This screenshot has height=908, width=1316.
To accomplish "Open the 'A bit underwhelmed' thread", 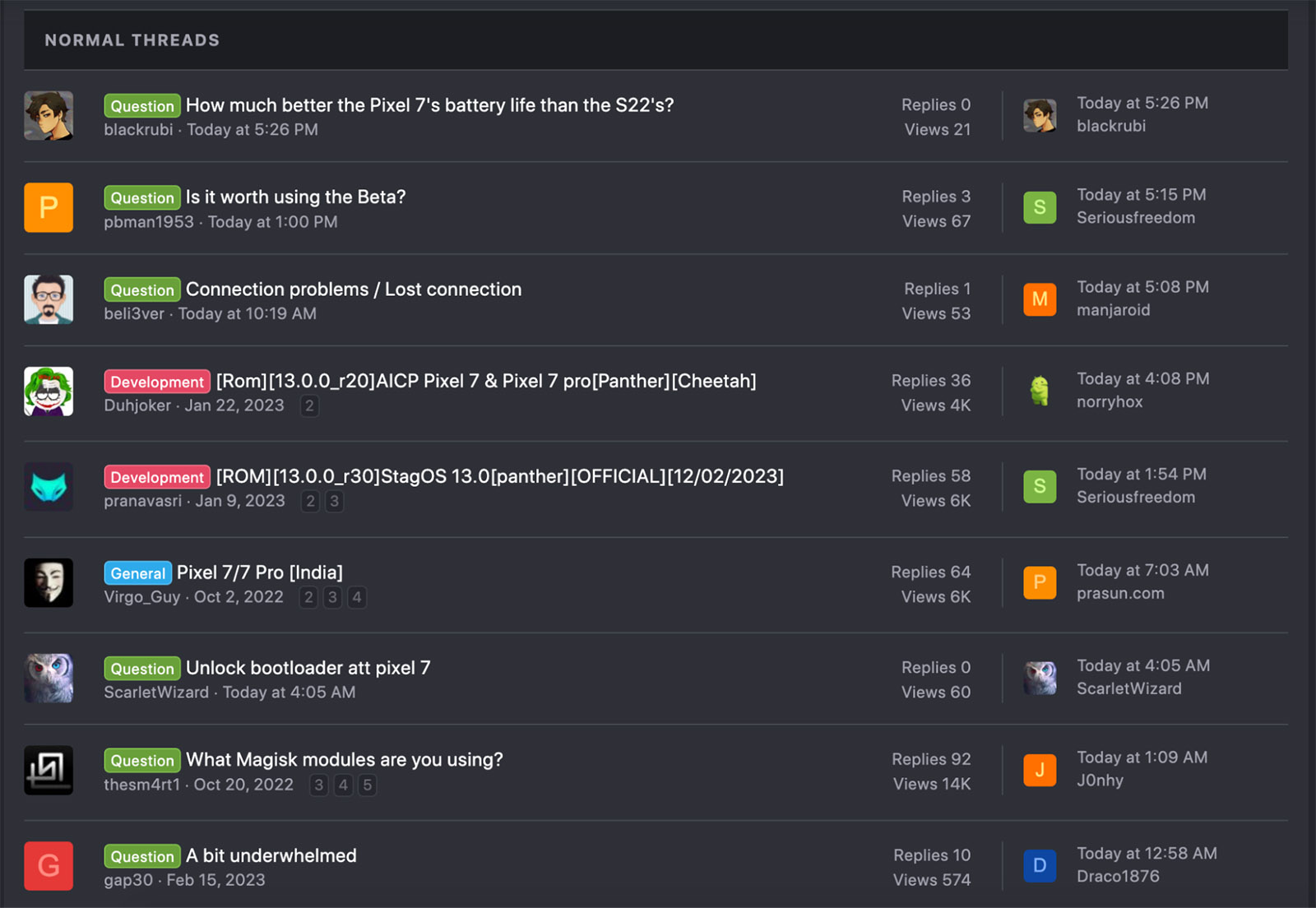I will click(x=271, y=855).
